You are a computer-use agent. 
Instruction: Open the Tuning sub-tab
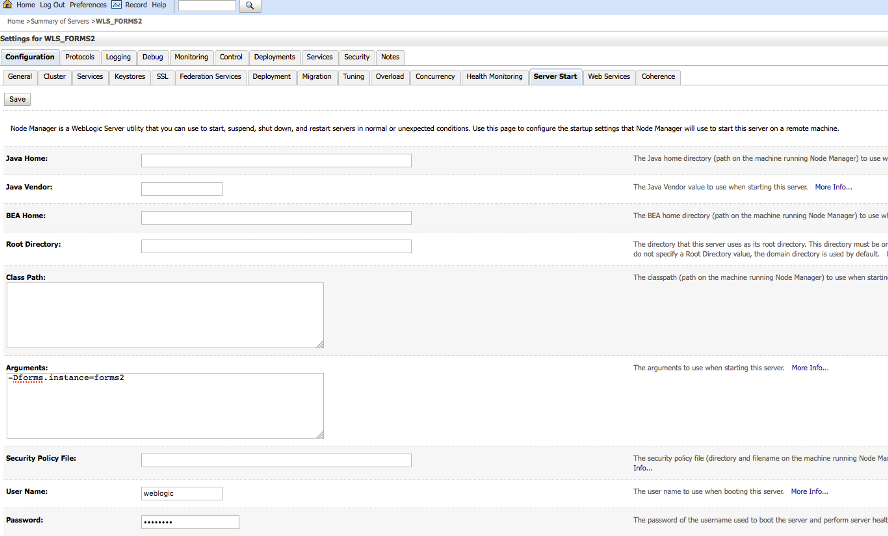coord(353,77)
